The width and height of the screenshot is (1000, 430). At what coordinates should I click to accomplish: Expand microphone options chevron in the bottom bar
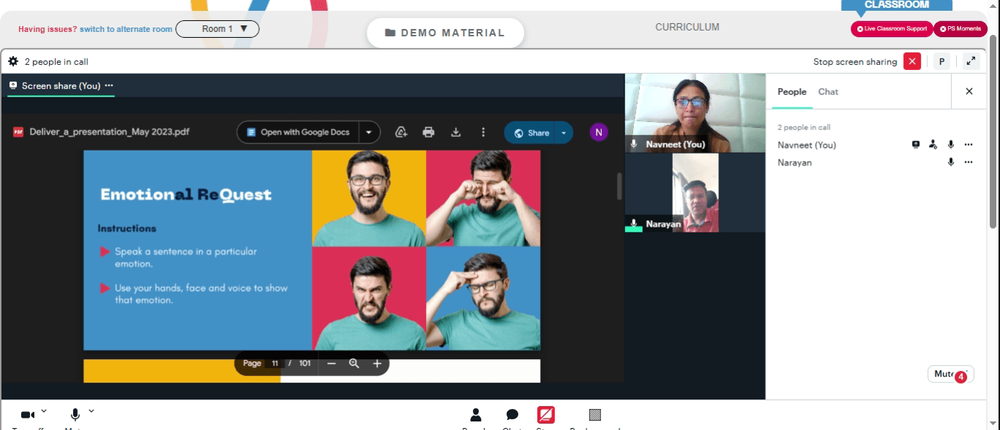click(91, 411)
